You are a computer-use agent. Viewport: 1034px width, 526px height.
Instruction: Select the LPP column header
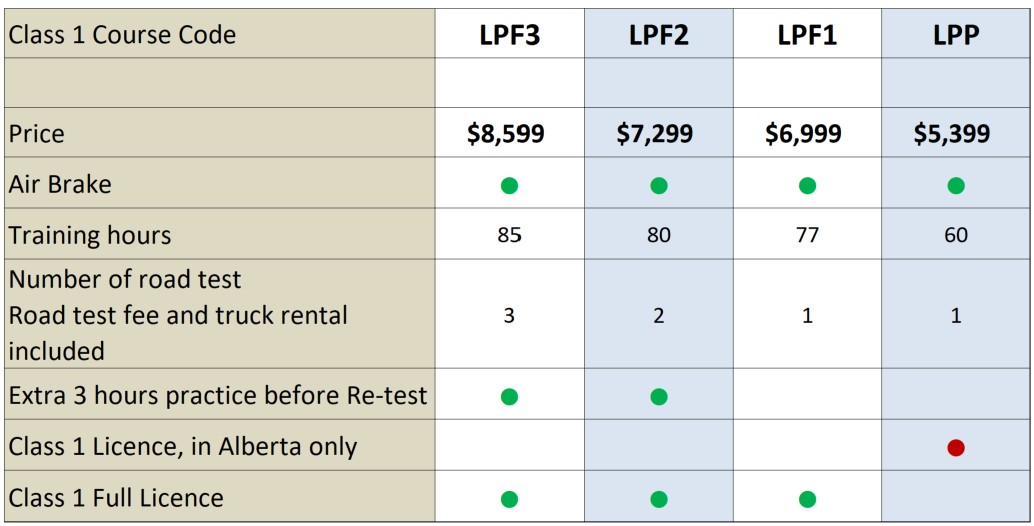click(956, 35)
